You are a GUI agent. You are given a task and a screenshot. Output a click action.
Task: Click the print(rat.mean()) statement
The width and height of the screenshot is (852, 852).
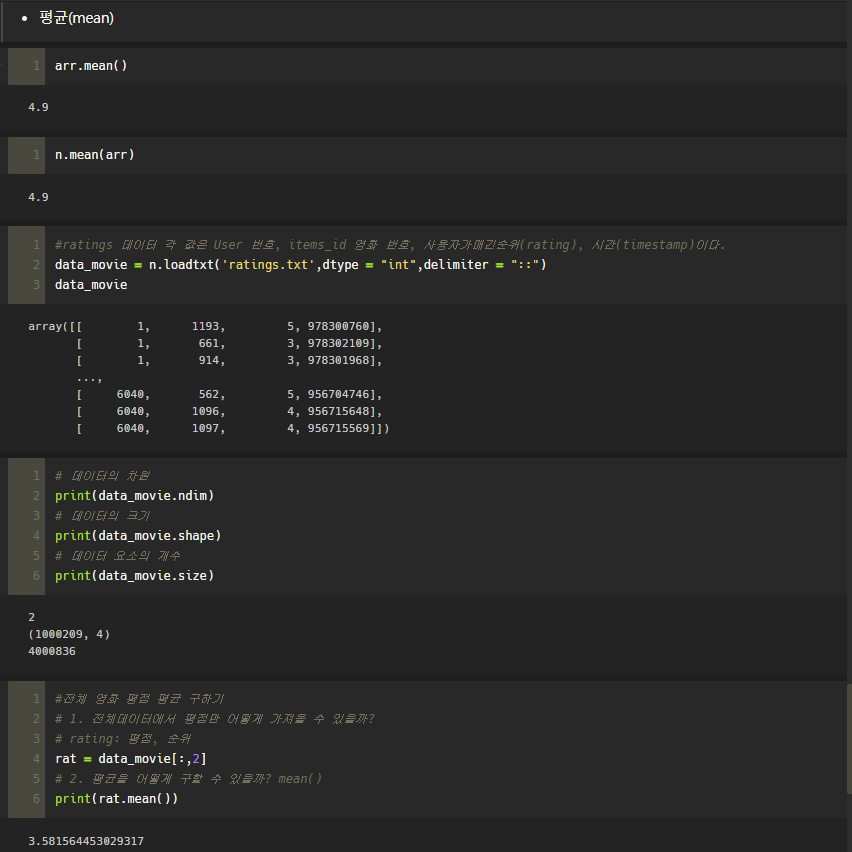click(115, 798)
